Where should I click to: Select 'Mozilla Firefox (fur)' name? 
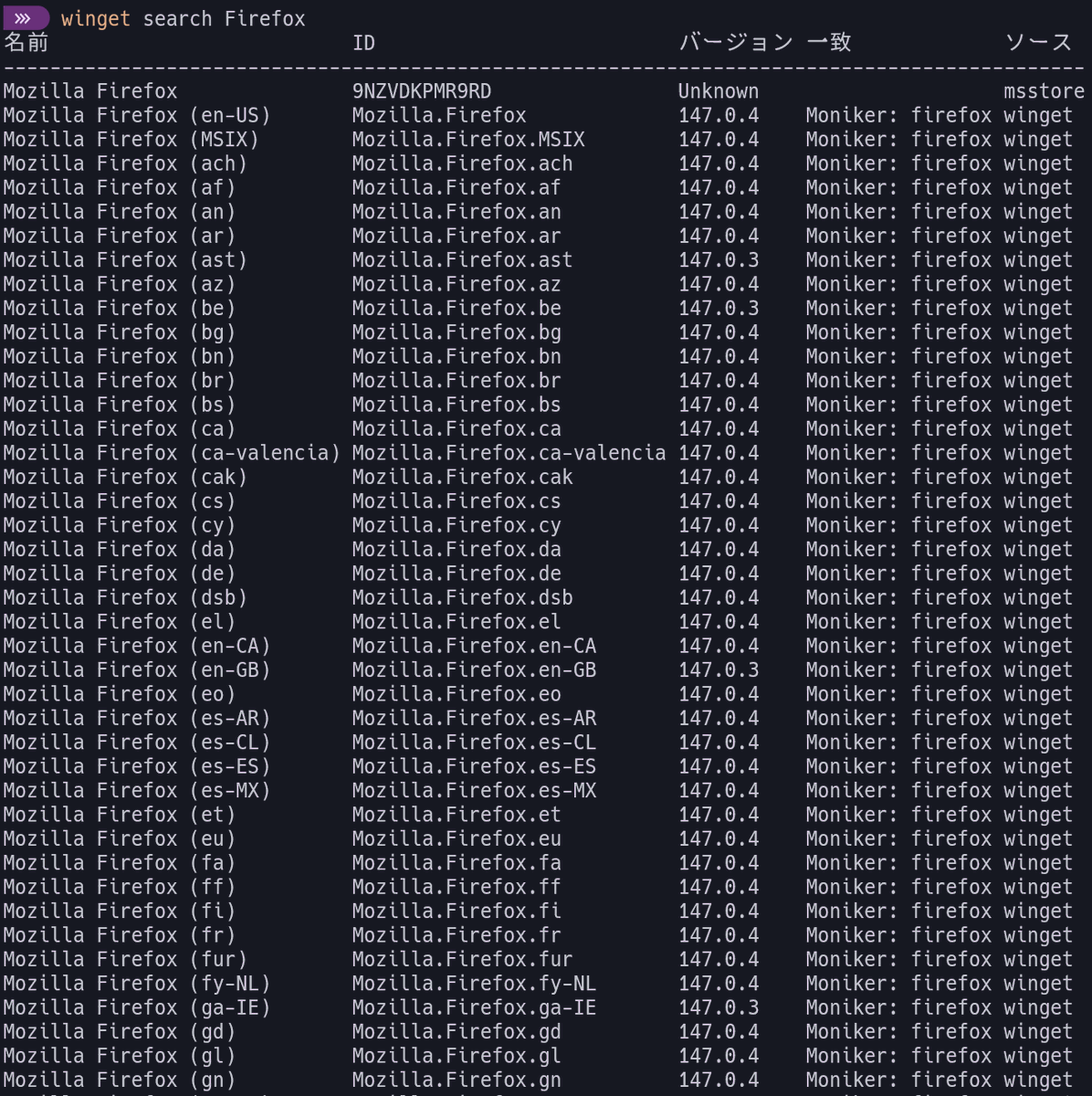(125, 960)
